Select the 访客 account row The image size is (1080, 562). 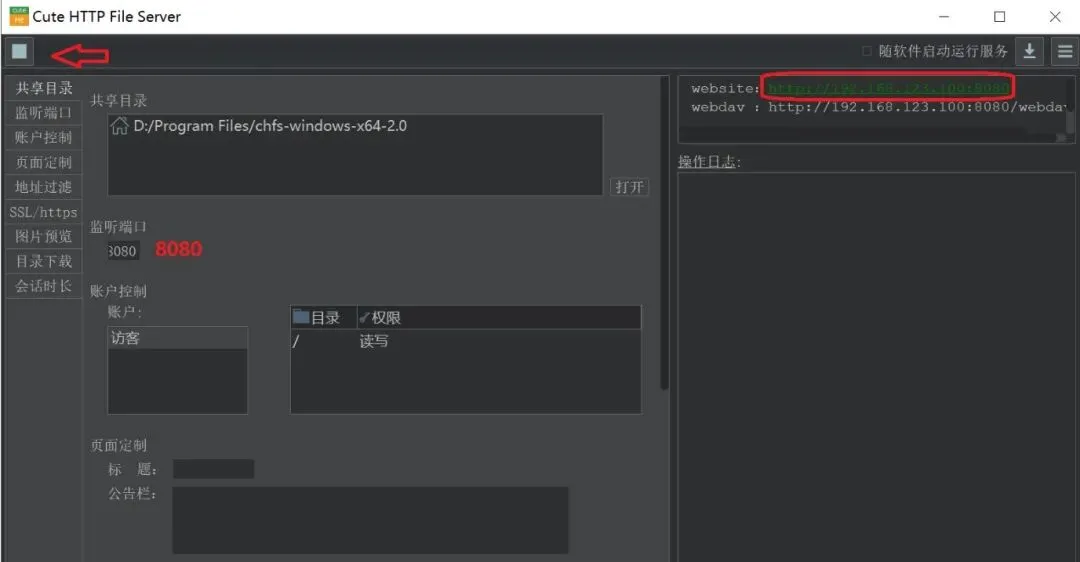[178, 337]
